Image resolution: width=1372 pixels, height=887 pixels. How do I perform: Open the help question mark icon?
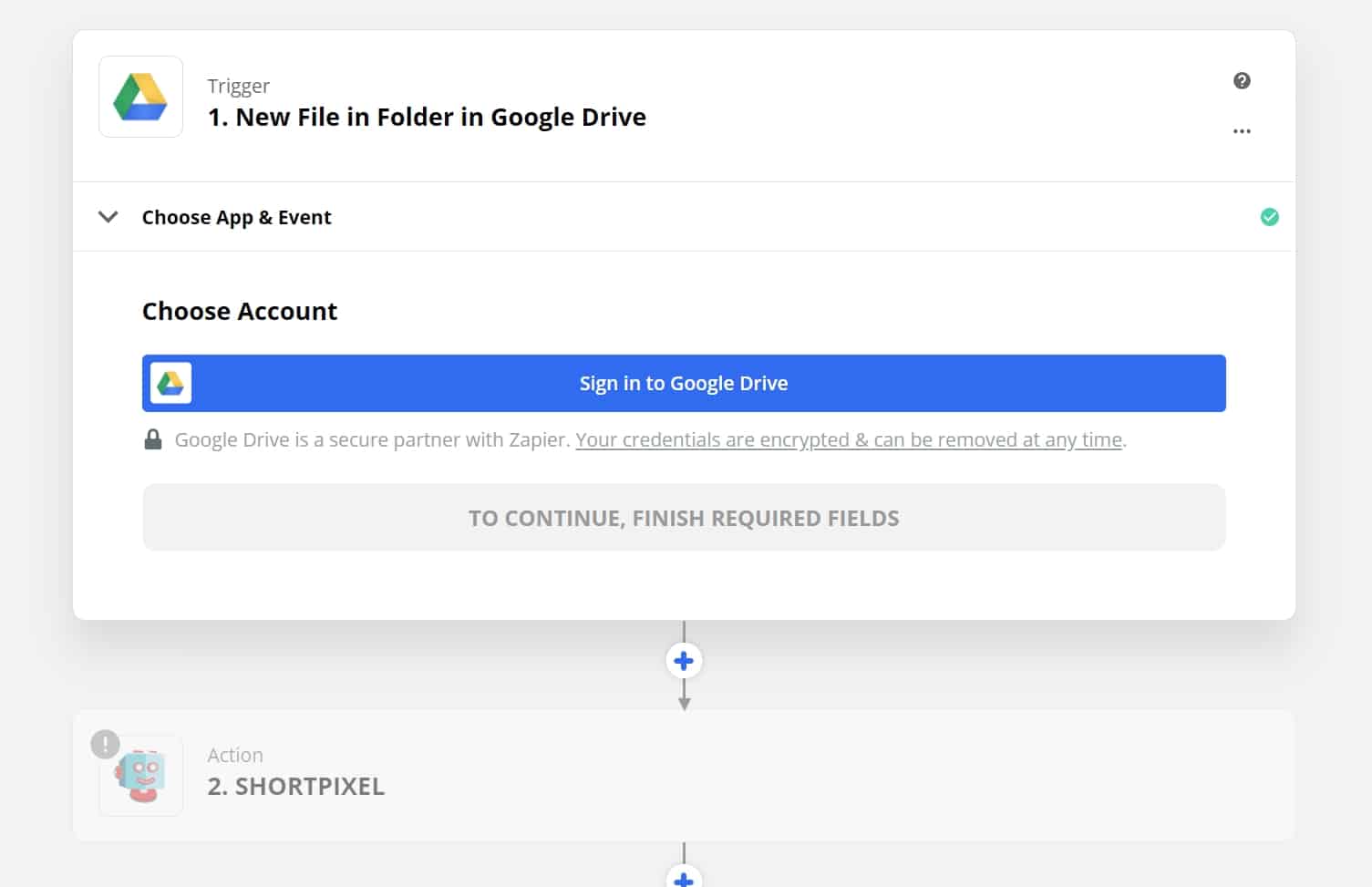1242,81
